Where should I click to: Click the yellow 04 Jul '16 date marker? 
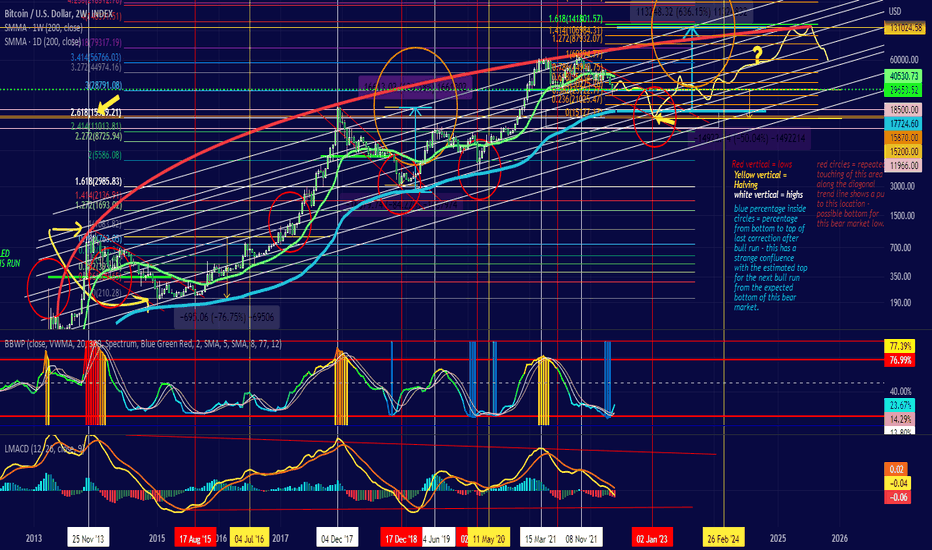(x=250, y=539)
